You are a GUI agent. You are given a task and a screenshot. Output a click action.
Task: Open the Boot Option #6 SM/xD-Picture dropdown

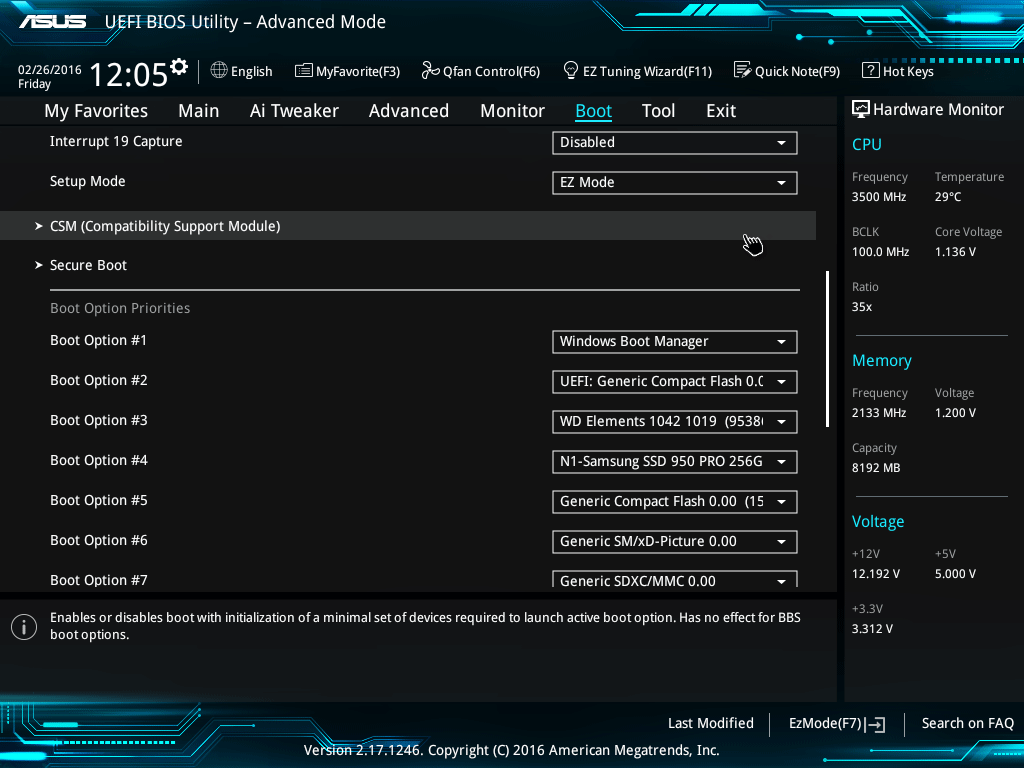tap(675, 542)
